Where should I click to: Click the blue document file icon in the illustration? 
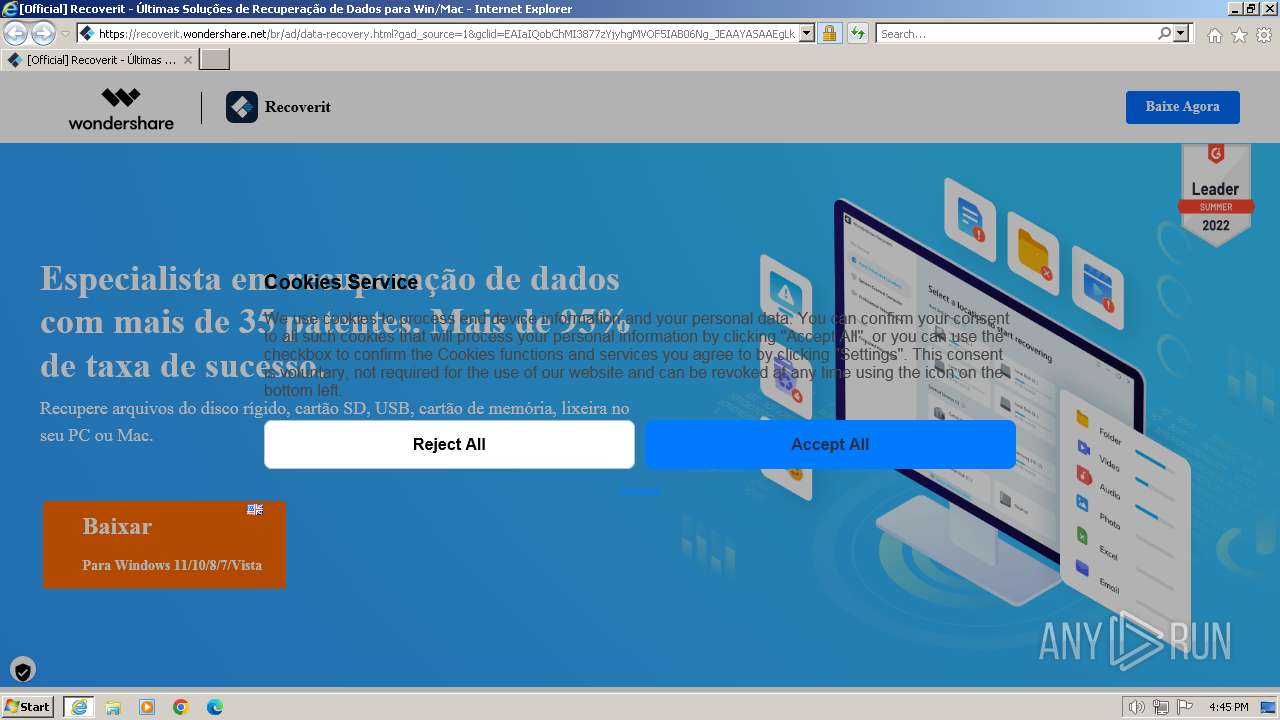click(970, 218)
